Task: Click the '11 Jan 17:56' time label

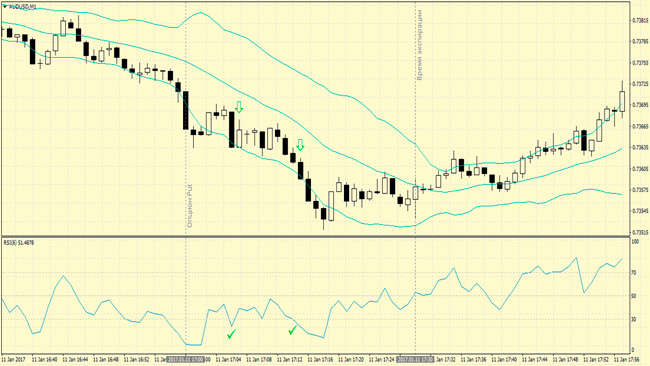Action: (627, 359)
